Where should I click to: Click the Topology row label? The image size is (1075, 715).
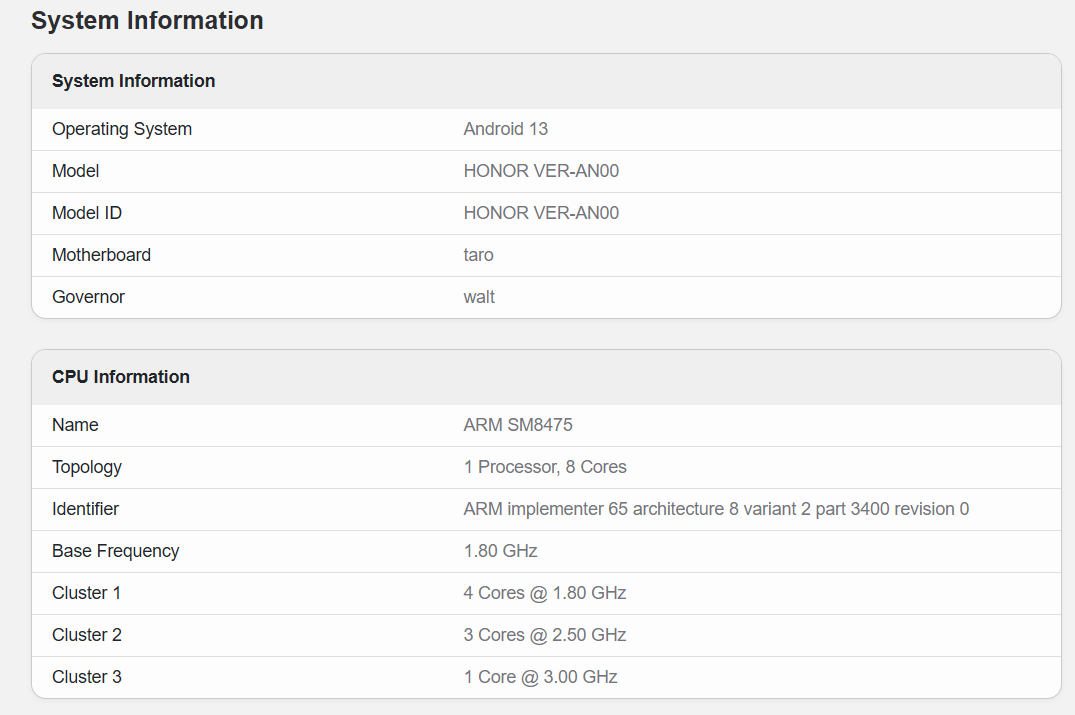tap(86, 467)
